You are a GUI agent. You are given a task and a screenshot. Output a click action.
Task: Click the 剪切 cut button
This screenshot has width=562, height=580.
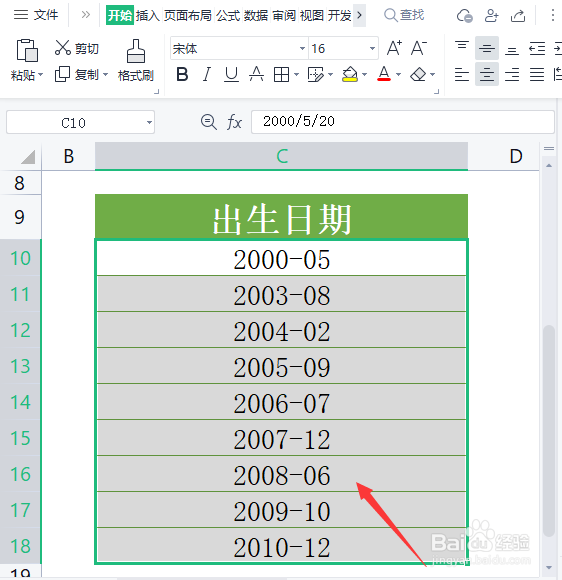click(77, 48)
